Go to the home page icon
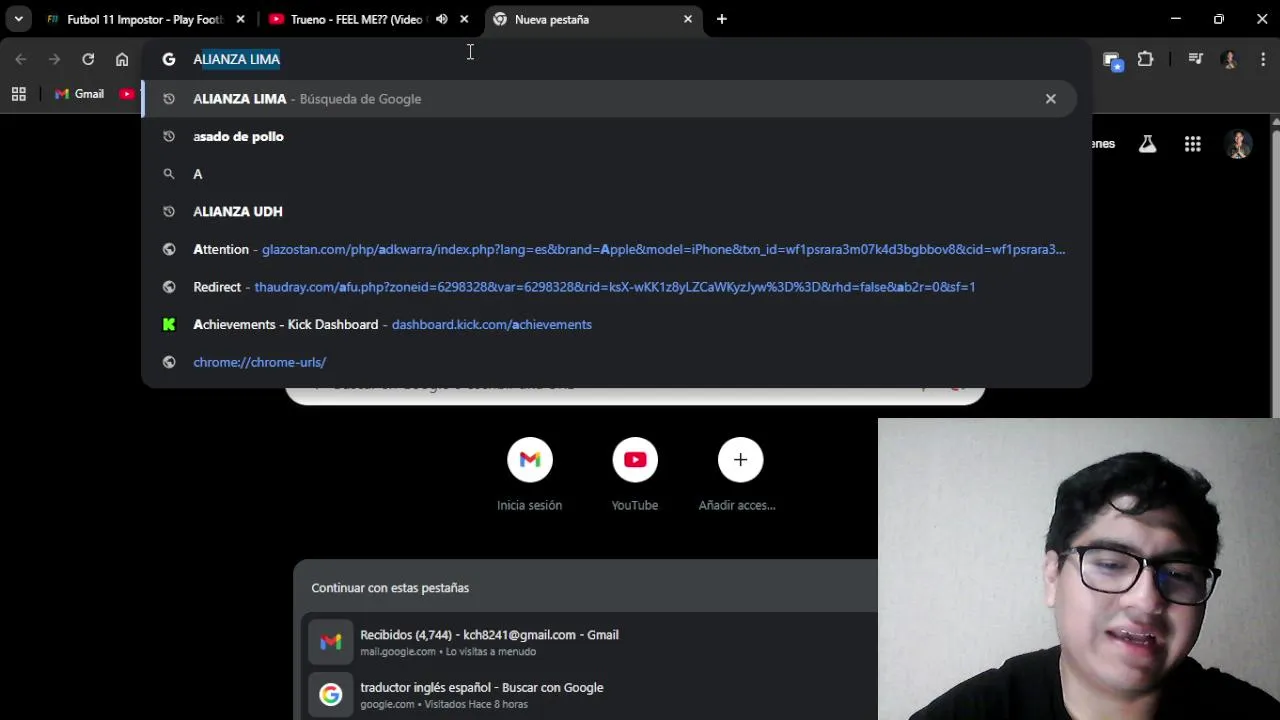Image resolution: width=1280 pixels, height=720 pixels. (x=122, y=59)
